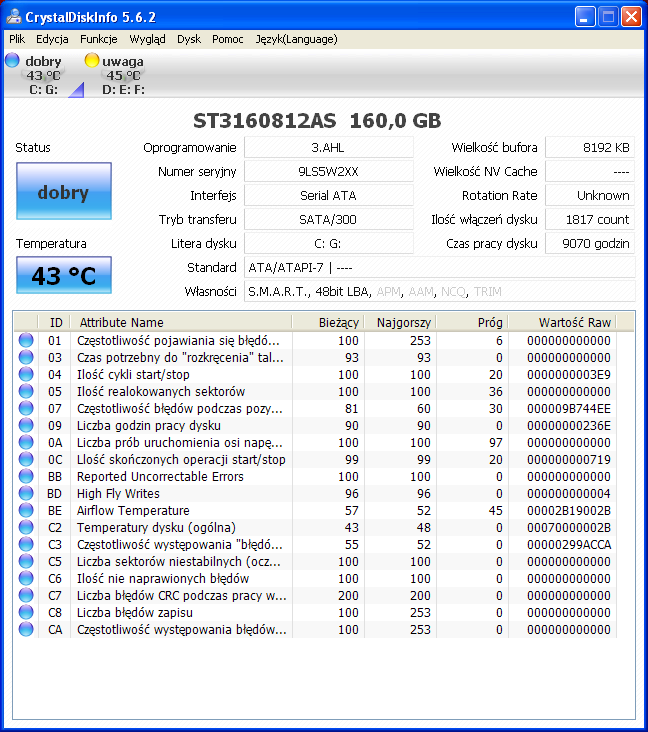Click the status orb of attribute 09

(x=26, y=425)
